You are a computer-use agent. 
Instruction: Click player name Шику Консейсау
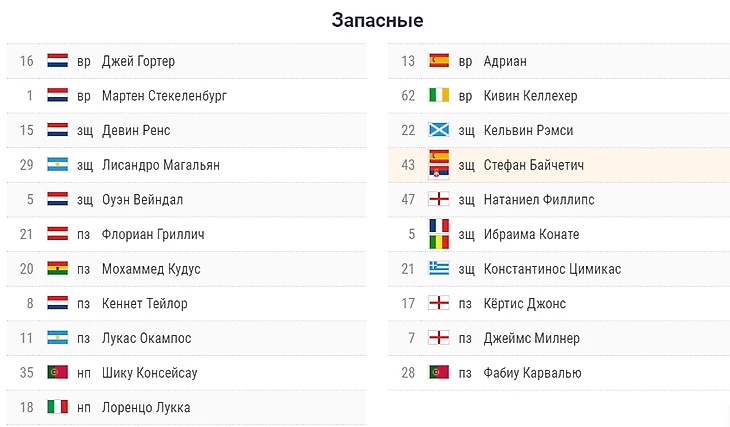[x=152, y=373]
